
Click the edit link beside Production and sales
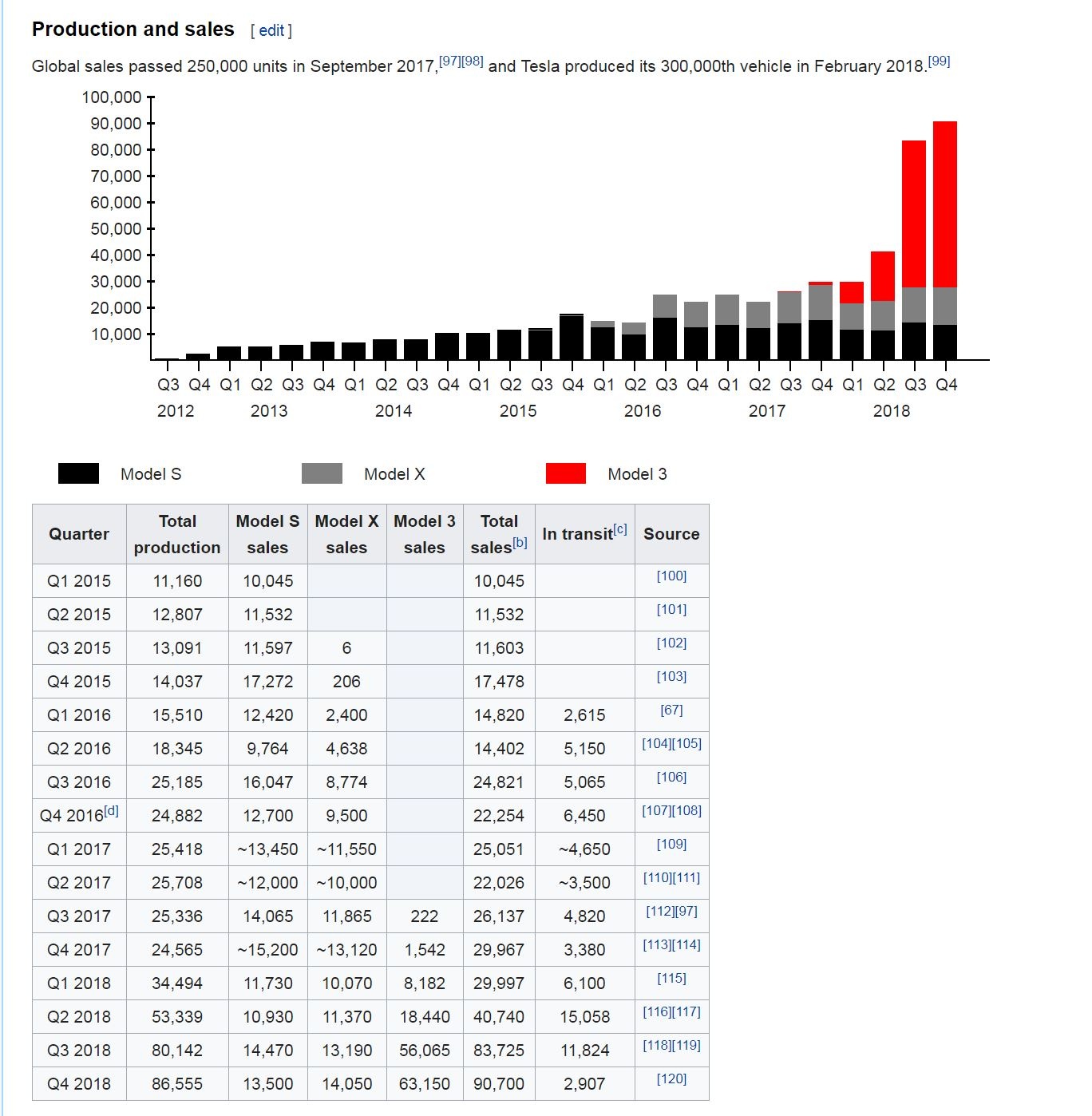(271, 30)
